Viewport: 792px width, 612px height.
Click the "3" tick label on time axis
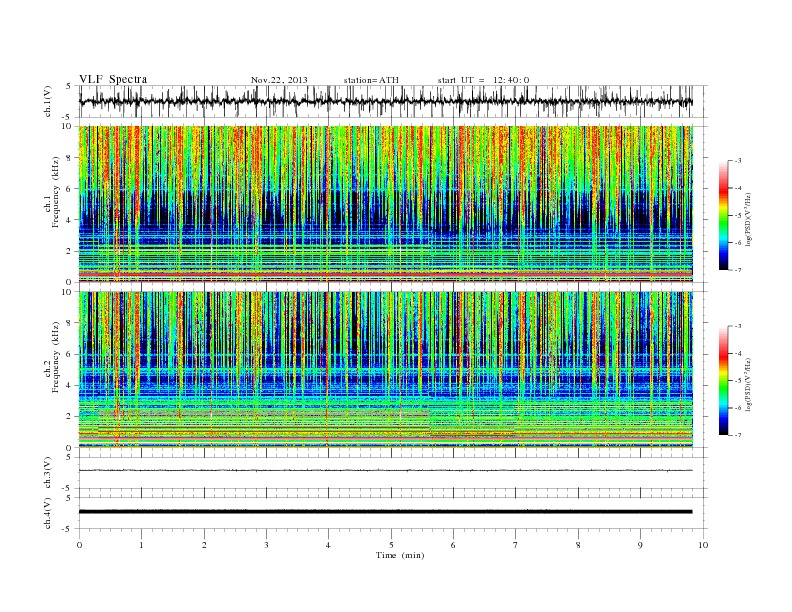coord(267,545)
